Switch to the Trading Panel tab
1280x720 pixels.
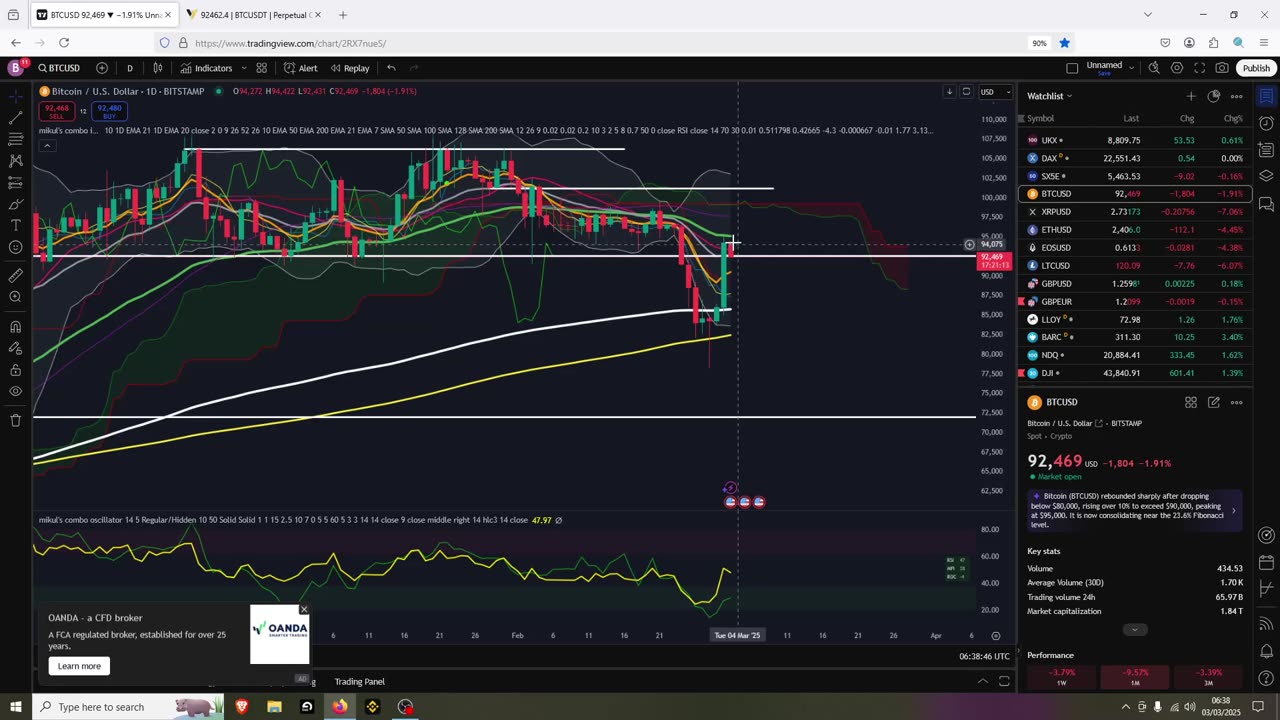(x=359, y=682)
